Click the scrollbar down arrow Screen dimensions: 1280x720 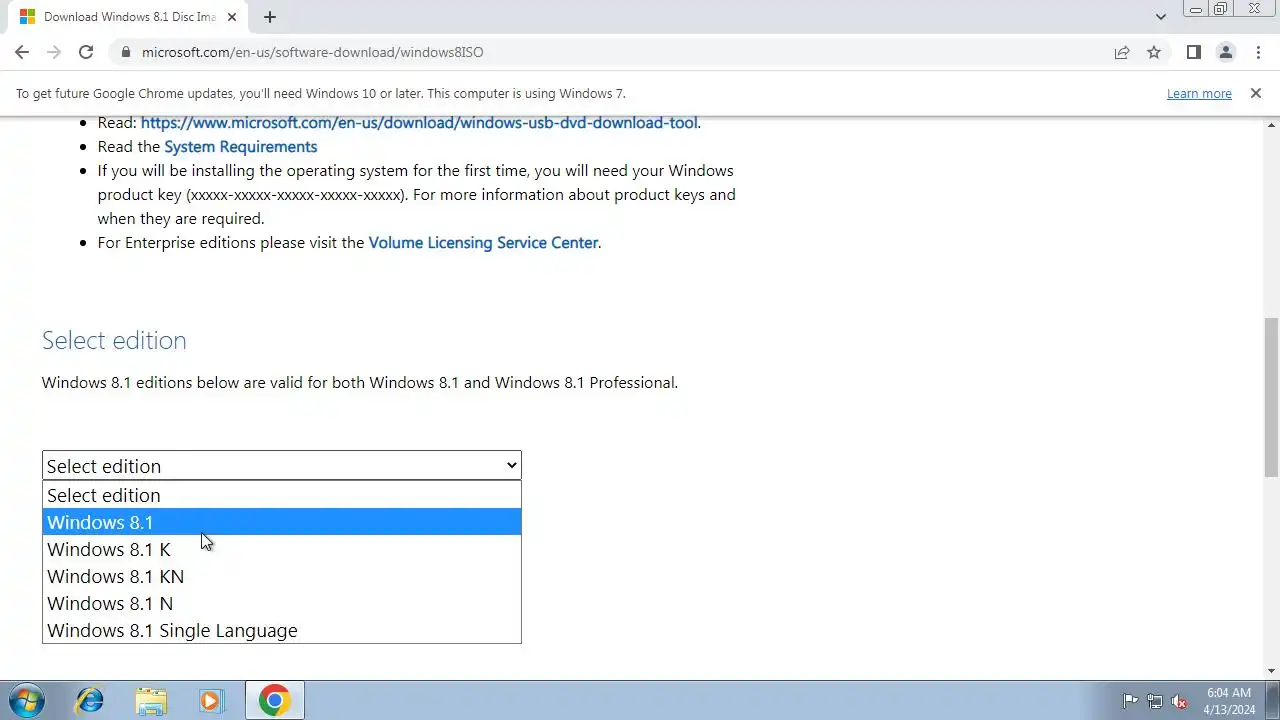pyautogui.click(x=1271, y=671)
